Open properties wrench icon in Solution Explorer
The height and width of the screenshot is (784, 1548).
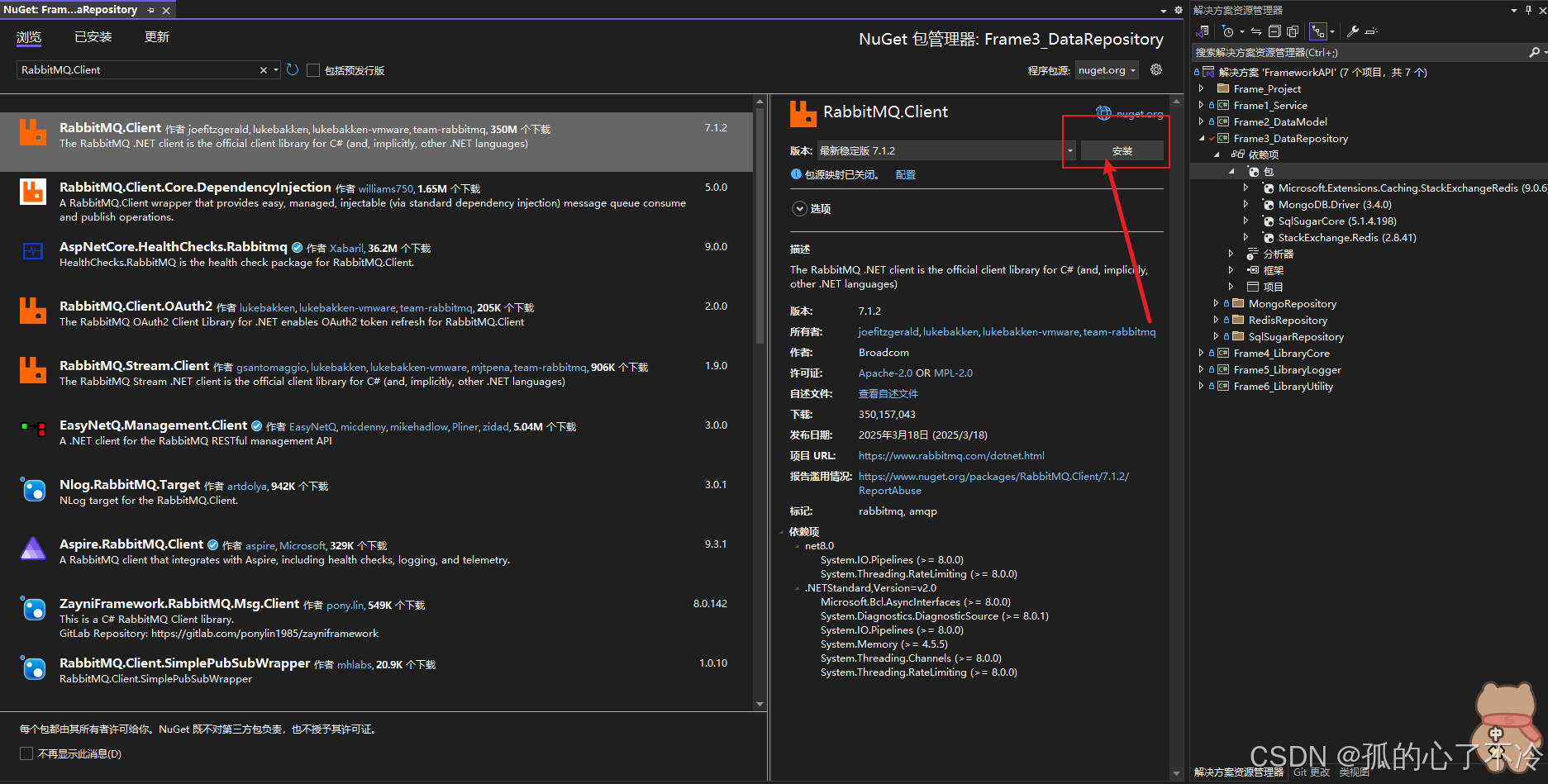click(x=1353, y=31)
